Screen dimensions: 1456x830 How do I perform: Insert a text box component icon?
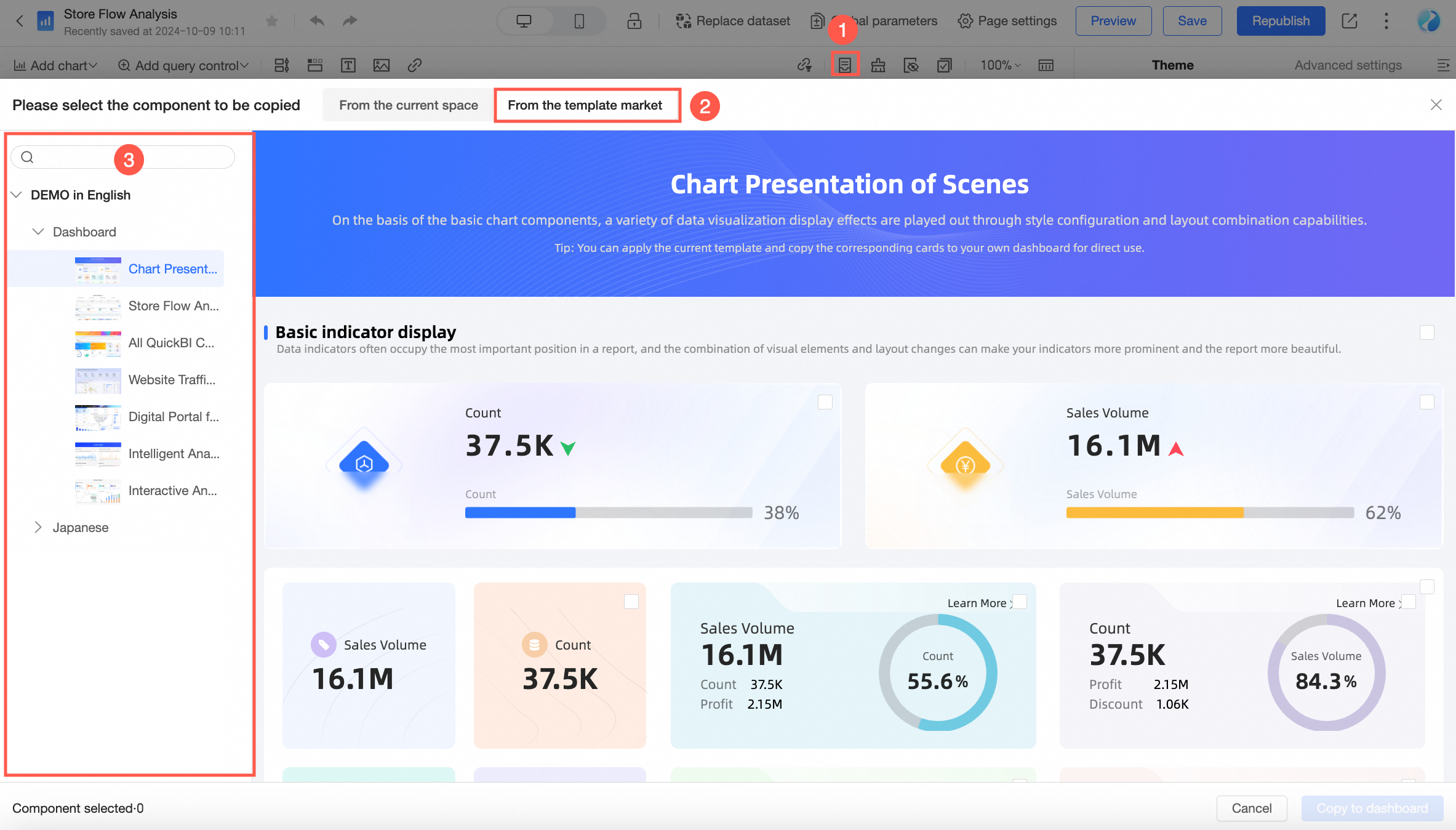[x=348, y=65]
